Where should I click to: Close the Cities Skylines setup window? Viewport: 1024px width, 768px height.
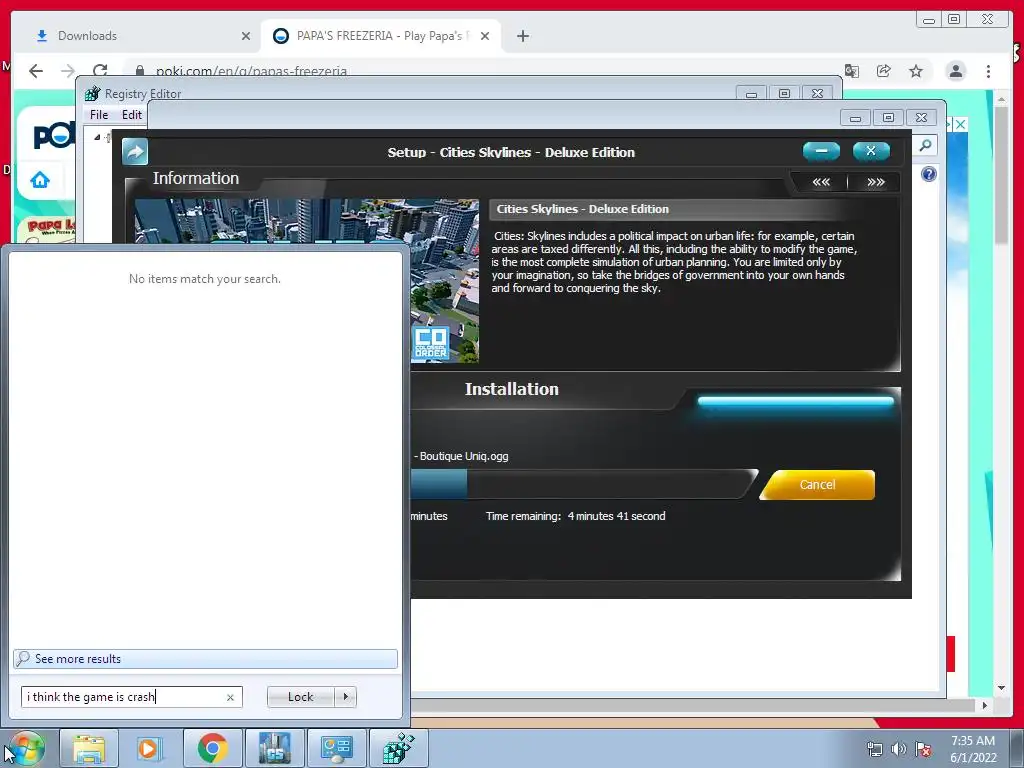click(871, 151)
